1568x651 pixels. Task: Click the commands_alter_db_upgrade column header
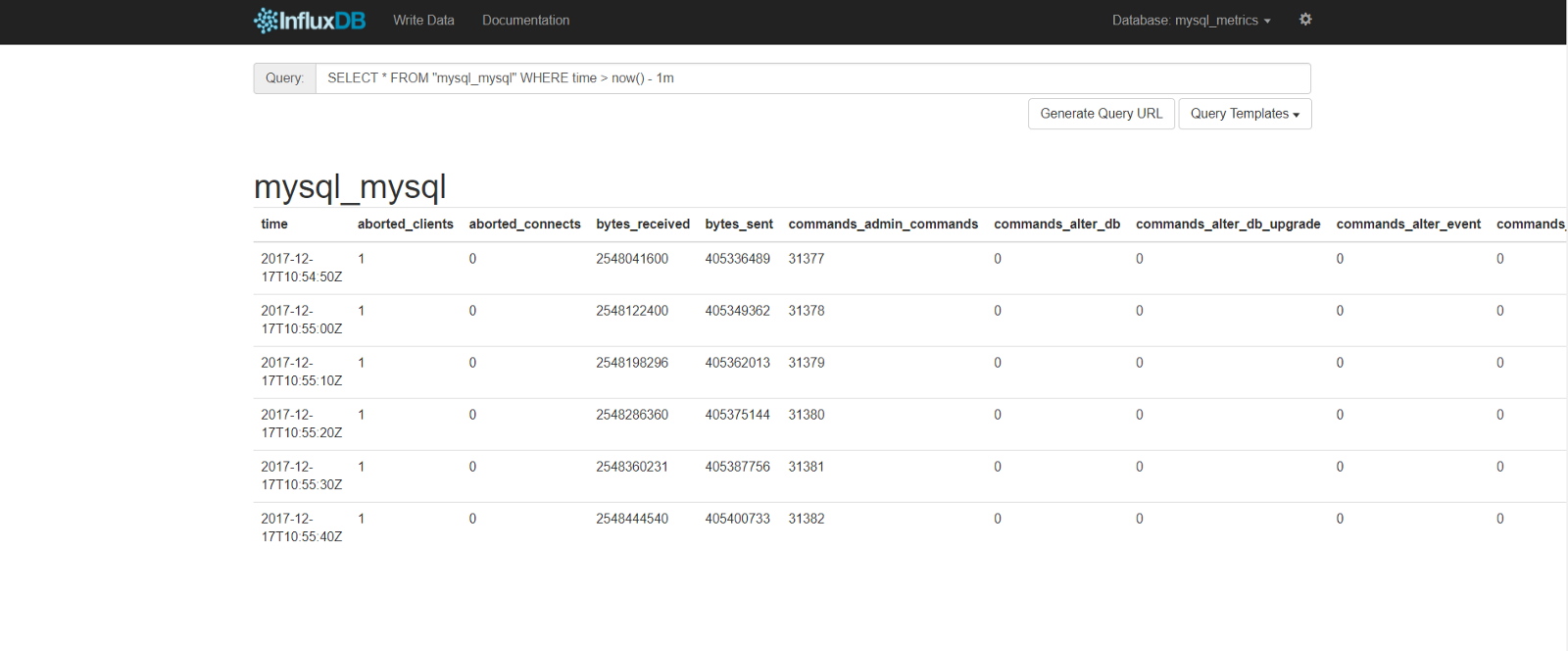click(1228, 225)
